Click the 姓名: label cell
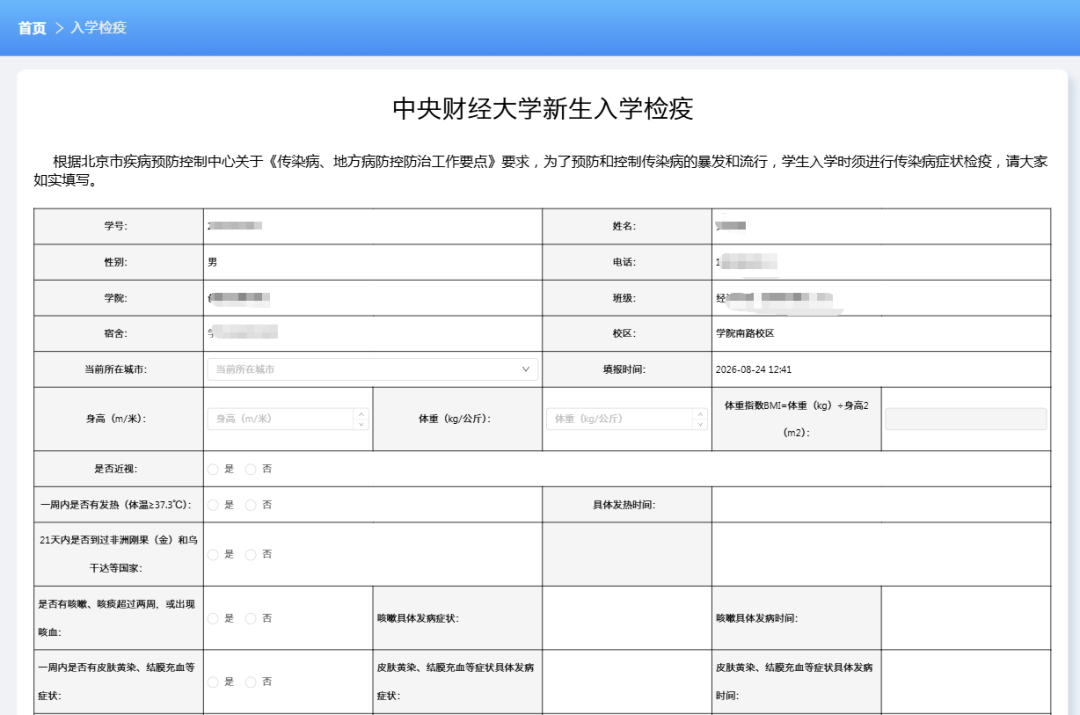 point(627,226)
